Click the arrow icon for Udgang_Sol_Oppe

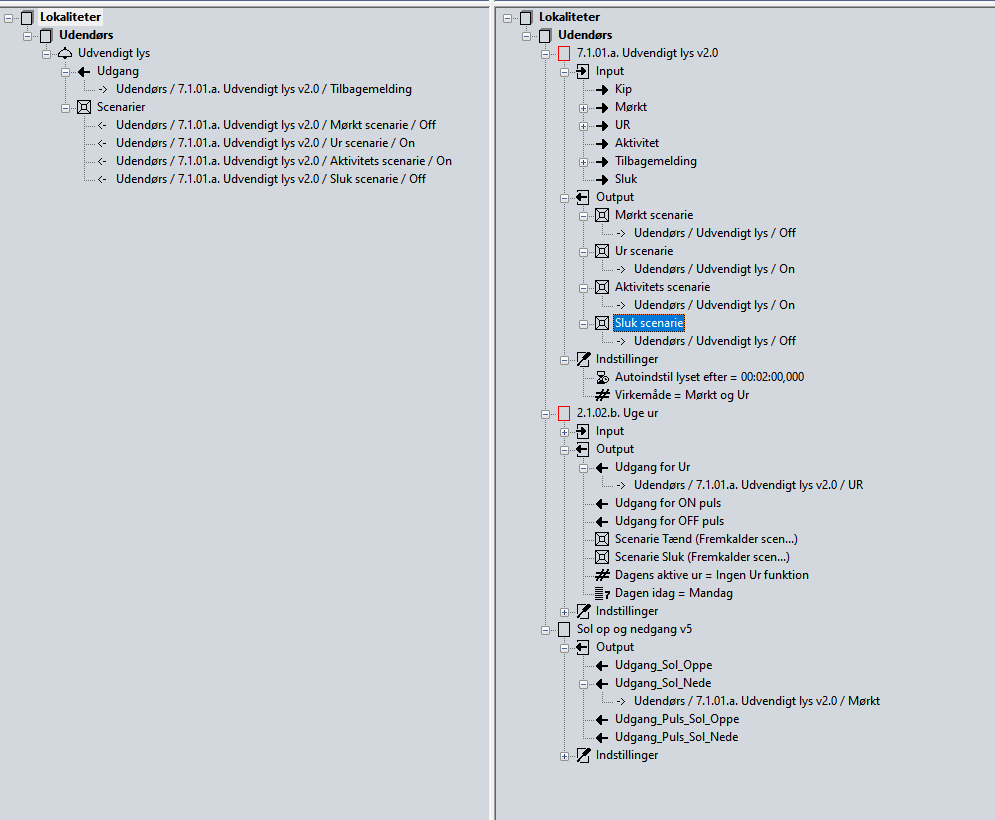pos(602,665)
